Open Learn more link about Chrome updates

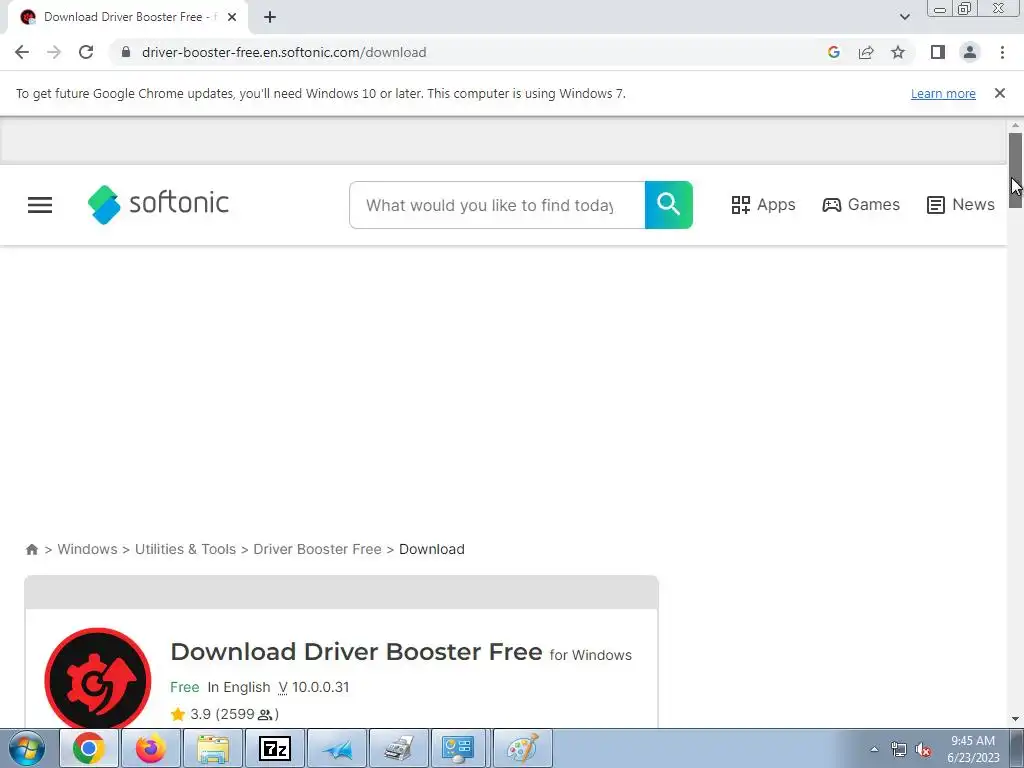pyautogui.click(x=943, y=93)
